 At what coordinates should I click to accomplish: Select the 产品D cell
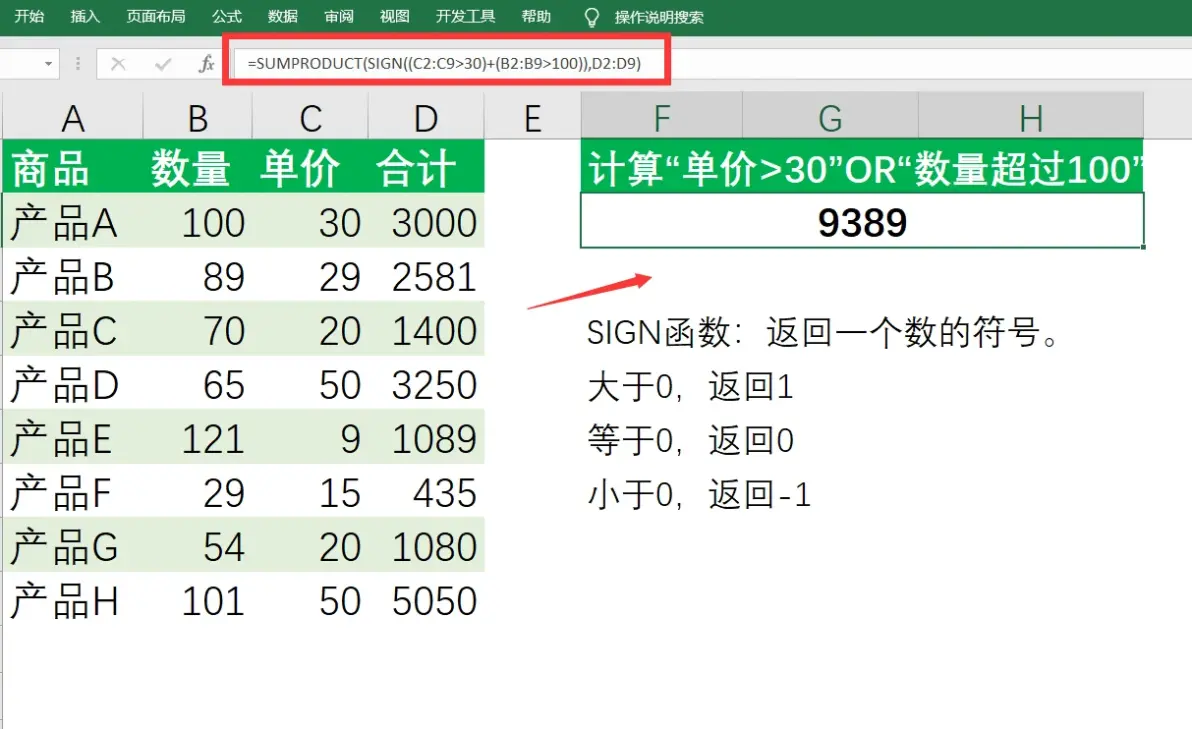(x=72, y=383)
